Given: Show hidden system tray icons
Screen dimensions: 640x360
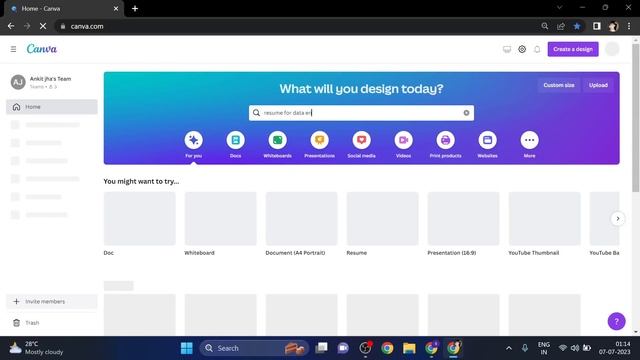Looking at the screenshot, I should [509, 348].
